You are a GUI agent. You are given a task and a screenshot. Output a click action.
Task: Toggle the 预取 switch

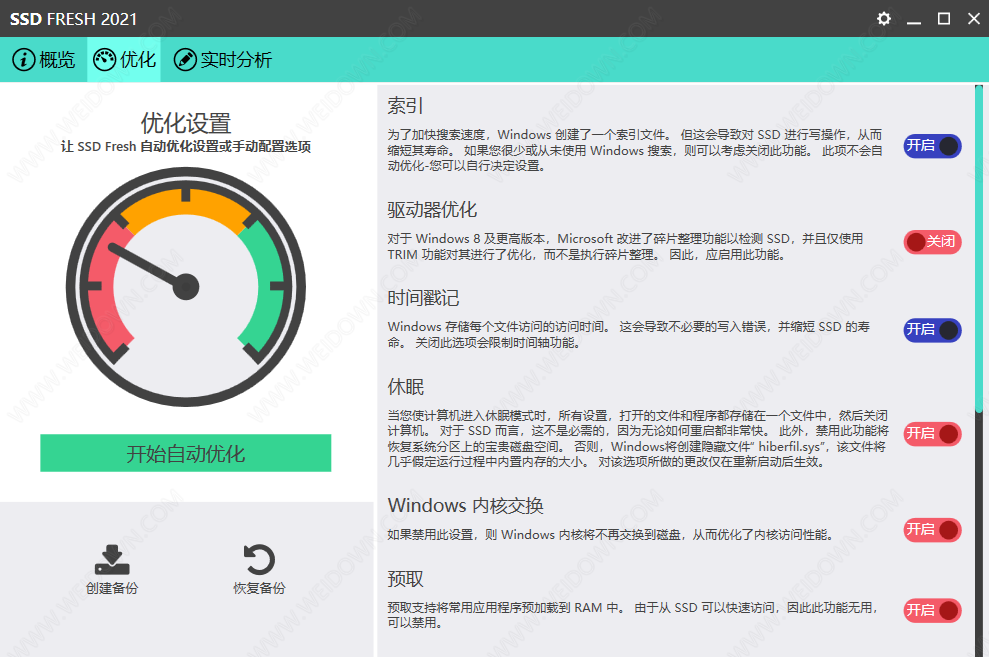coord(932,610)
